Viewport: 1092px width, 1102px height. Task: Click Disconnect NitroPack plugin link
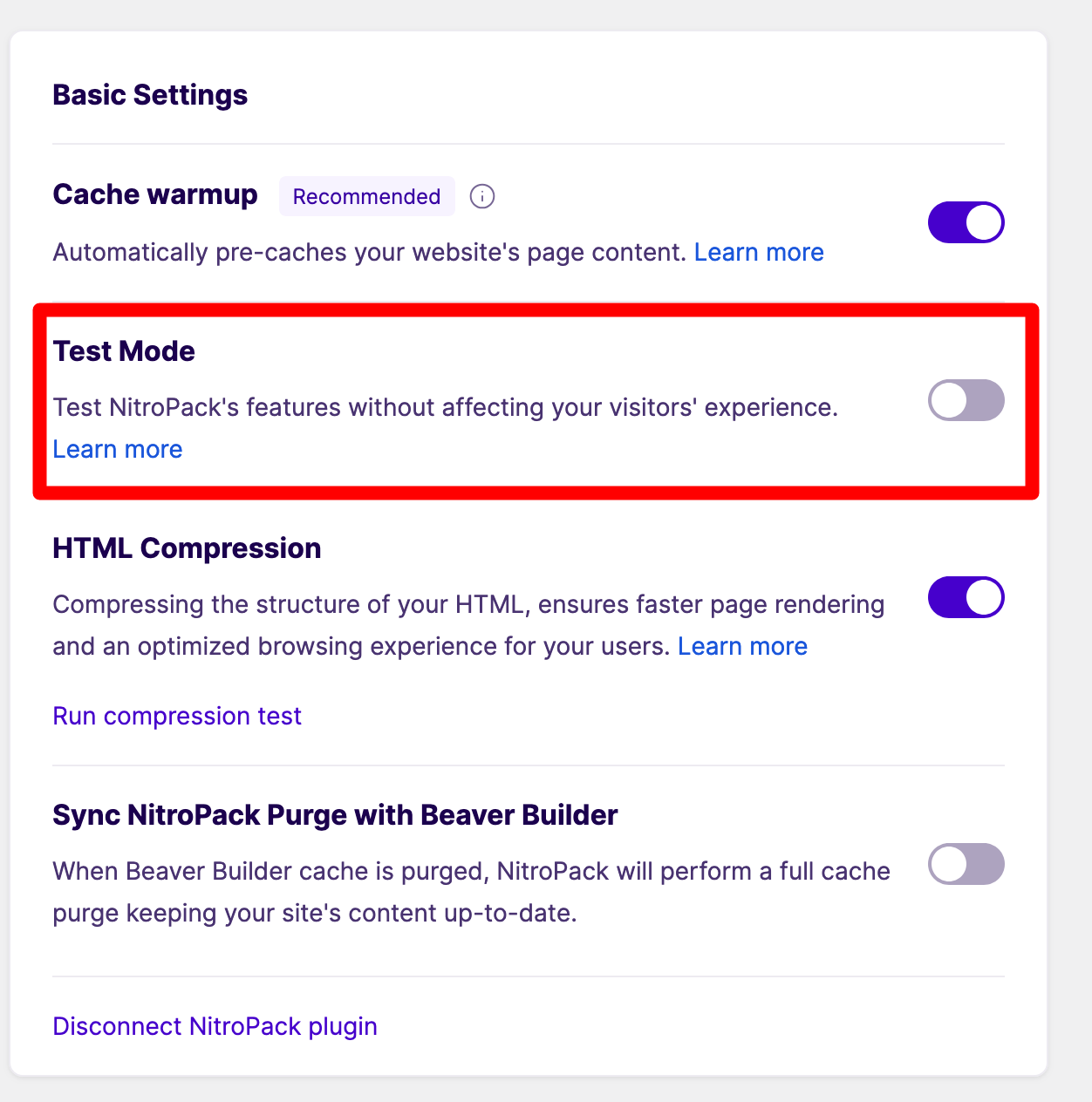pos(215,1026)
